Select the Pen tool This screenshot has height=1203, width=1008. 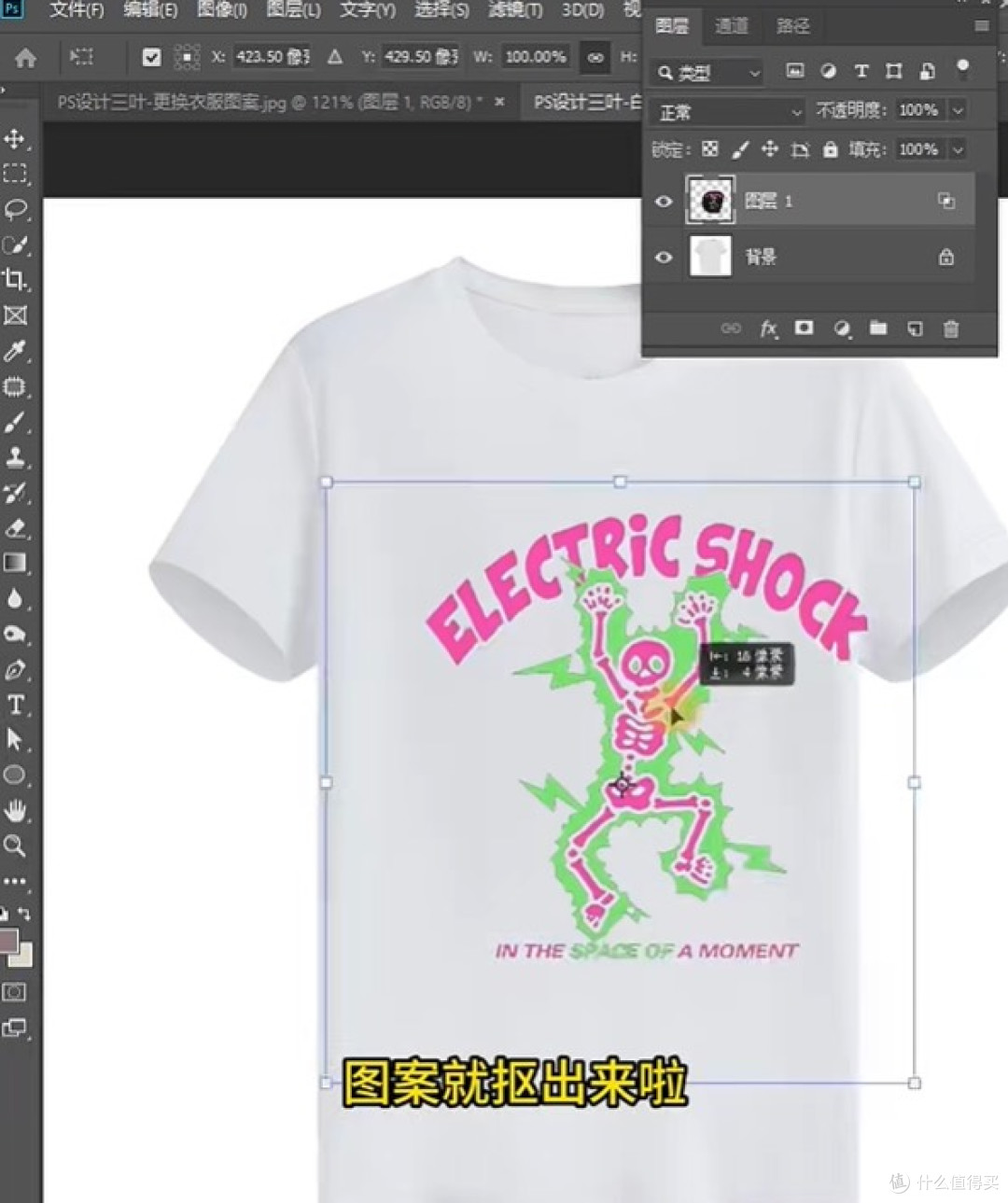click(14, 670)
